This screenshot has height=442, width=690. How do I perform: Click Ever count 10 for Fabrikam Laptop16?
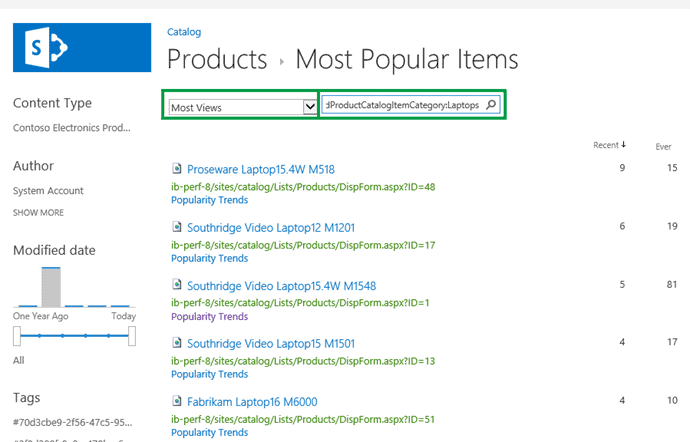672,400
